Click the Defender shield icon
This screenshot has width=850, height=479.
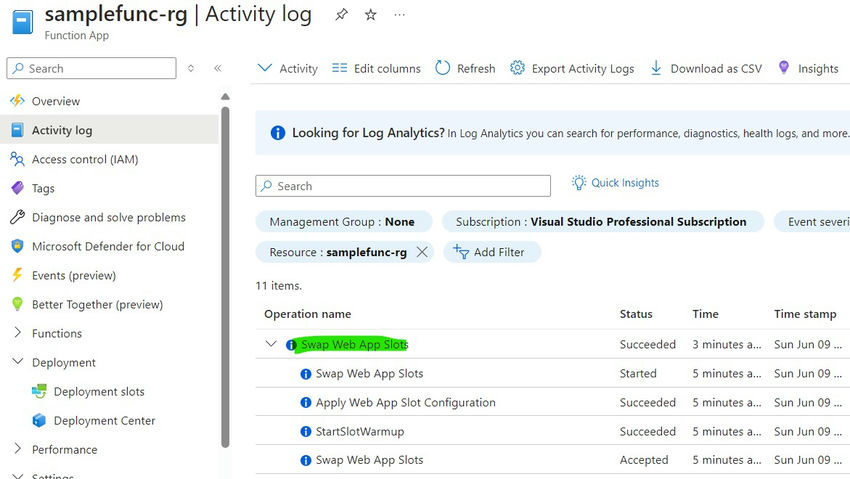17,246
